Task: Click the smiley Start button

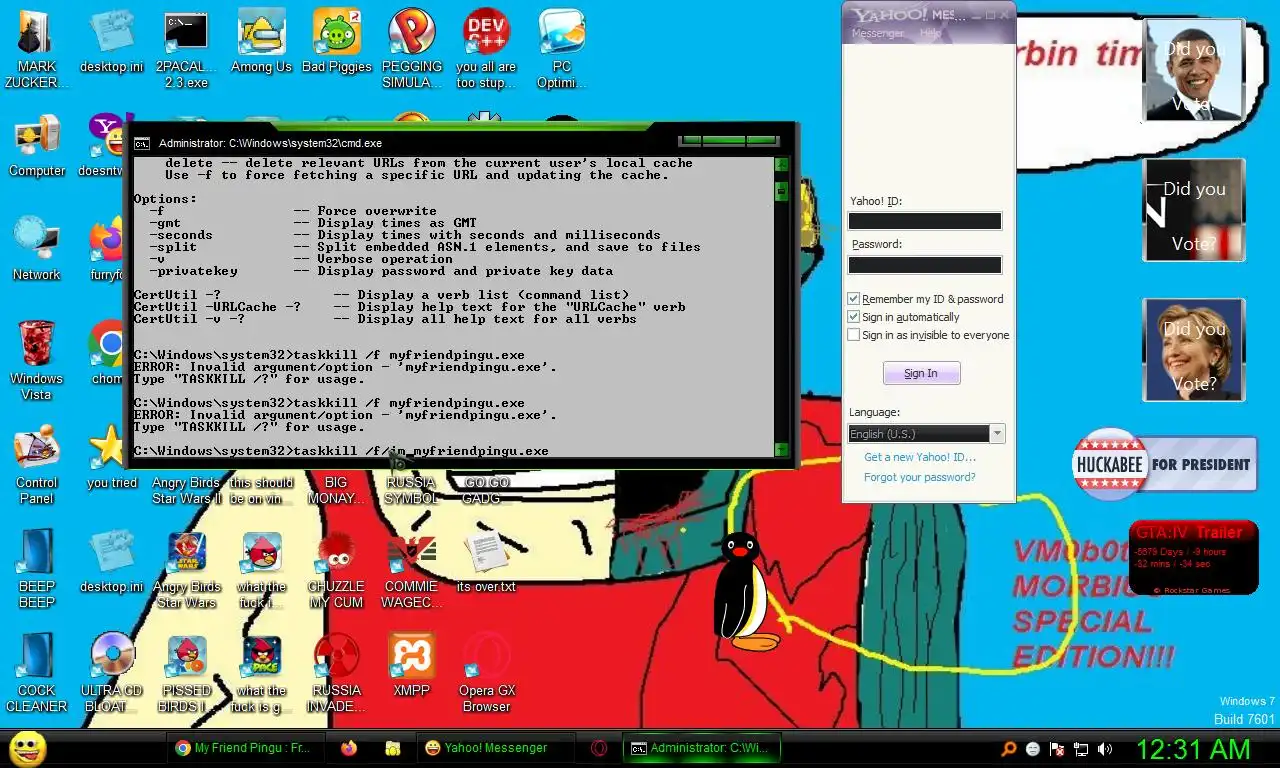Action: (x=27, y=748)
